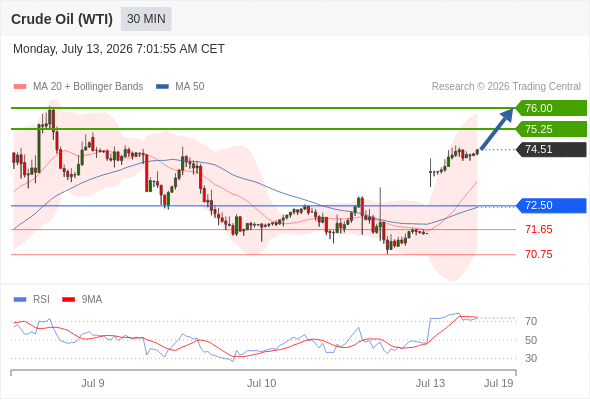Click the 70.75 red support label
Image resolution: width=590 pixels, height=400 pixels.
click(x=538, y=254)
